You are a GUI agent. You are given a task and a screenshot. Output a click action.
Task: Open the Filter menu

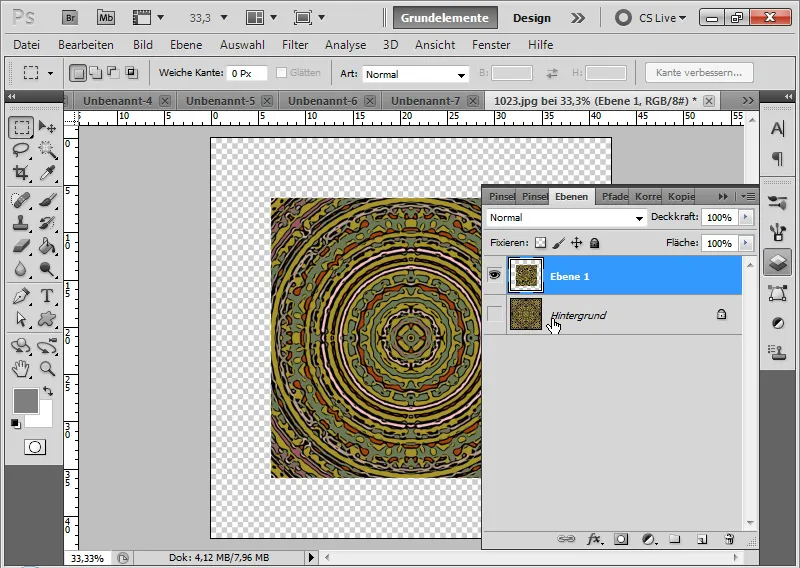click(295, 45)
